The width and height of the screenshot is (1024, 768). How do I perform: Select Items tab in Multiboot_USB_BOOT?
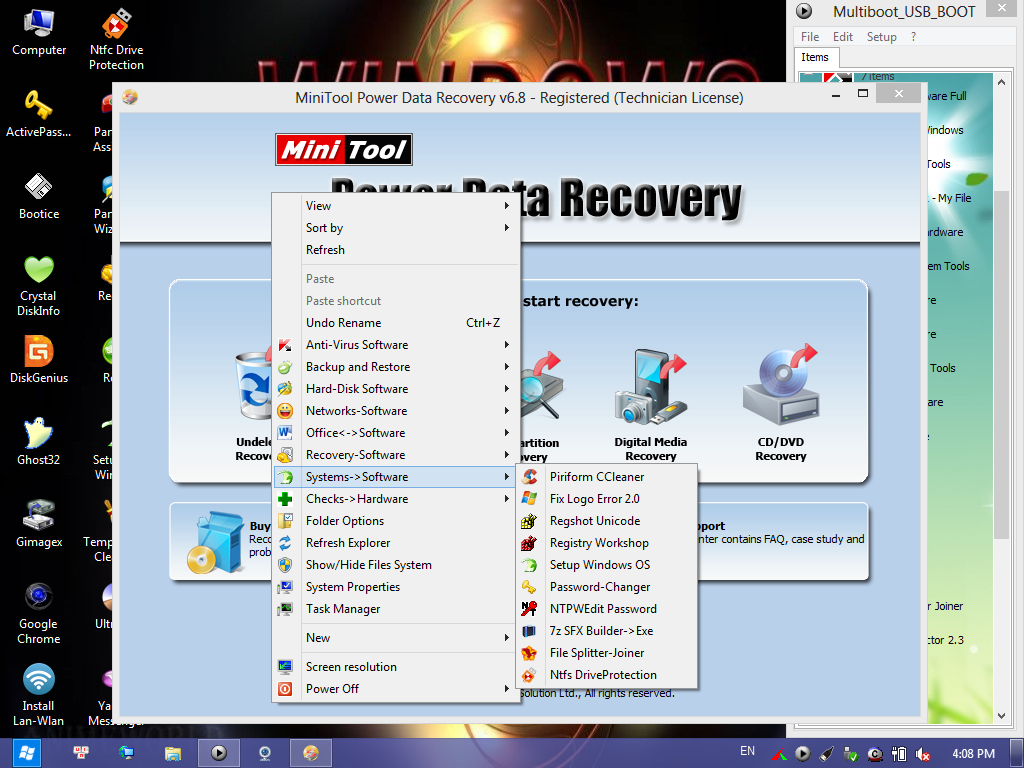pos(814,57)
